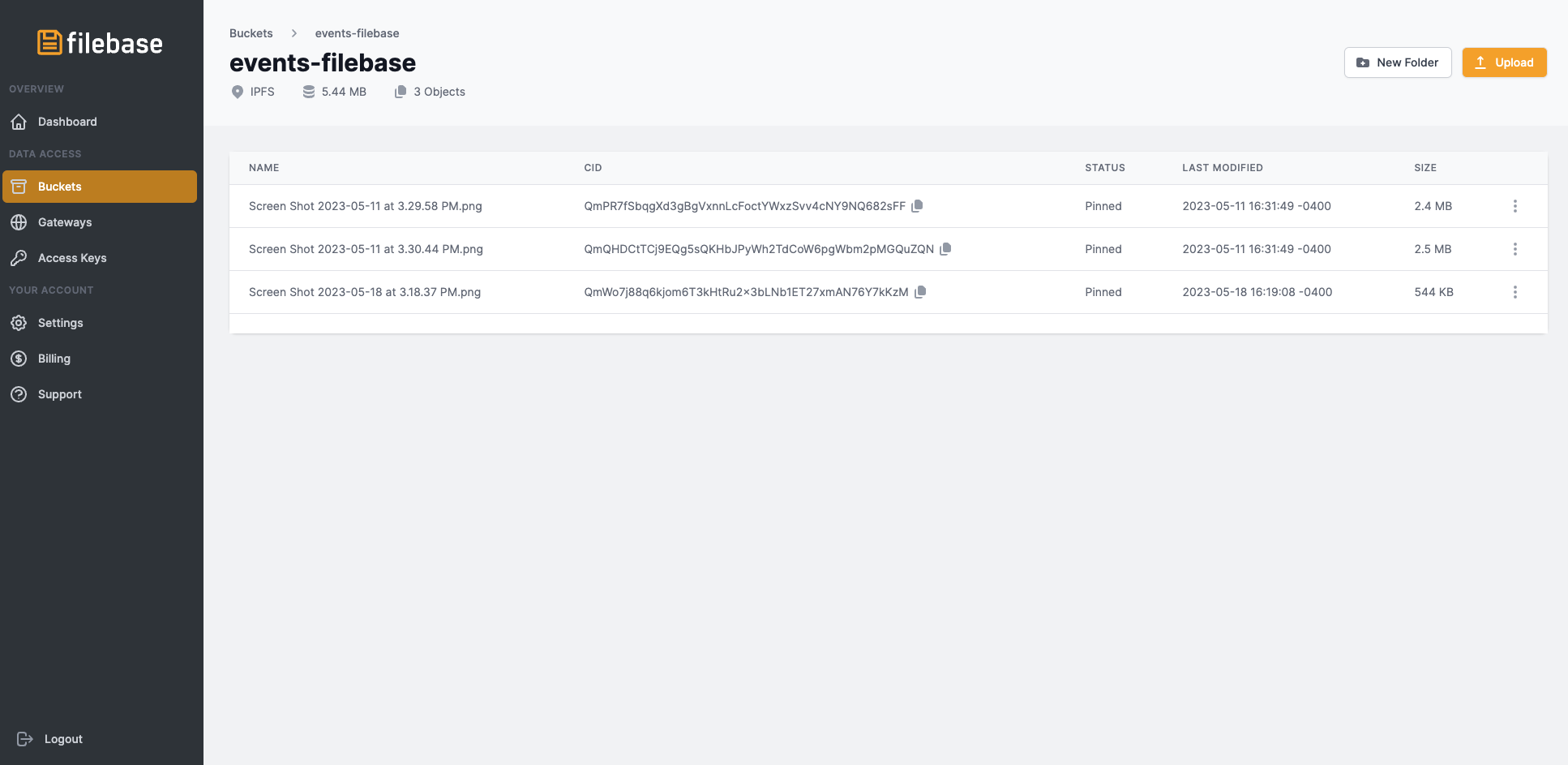Open Screen Shot 2023-05-11 at 3.29.58 PM.png

tap(366, 206)
